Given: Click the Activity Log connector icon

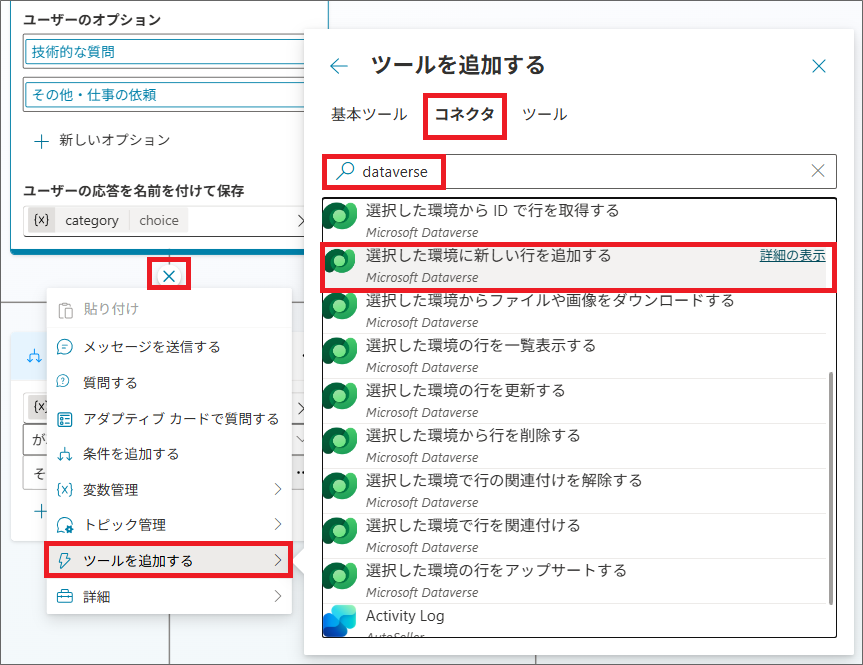Looking at the screenshot, I should tap(340, 621).
